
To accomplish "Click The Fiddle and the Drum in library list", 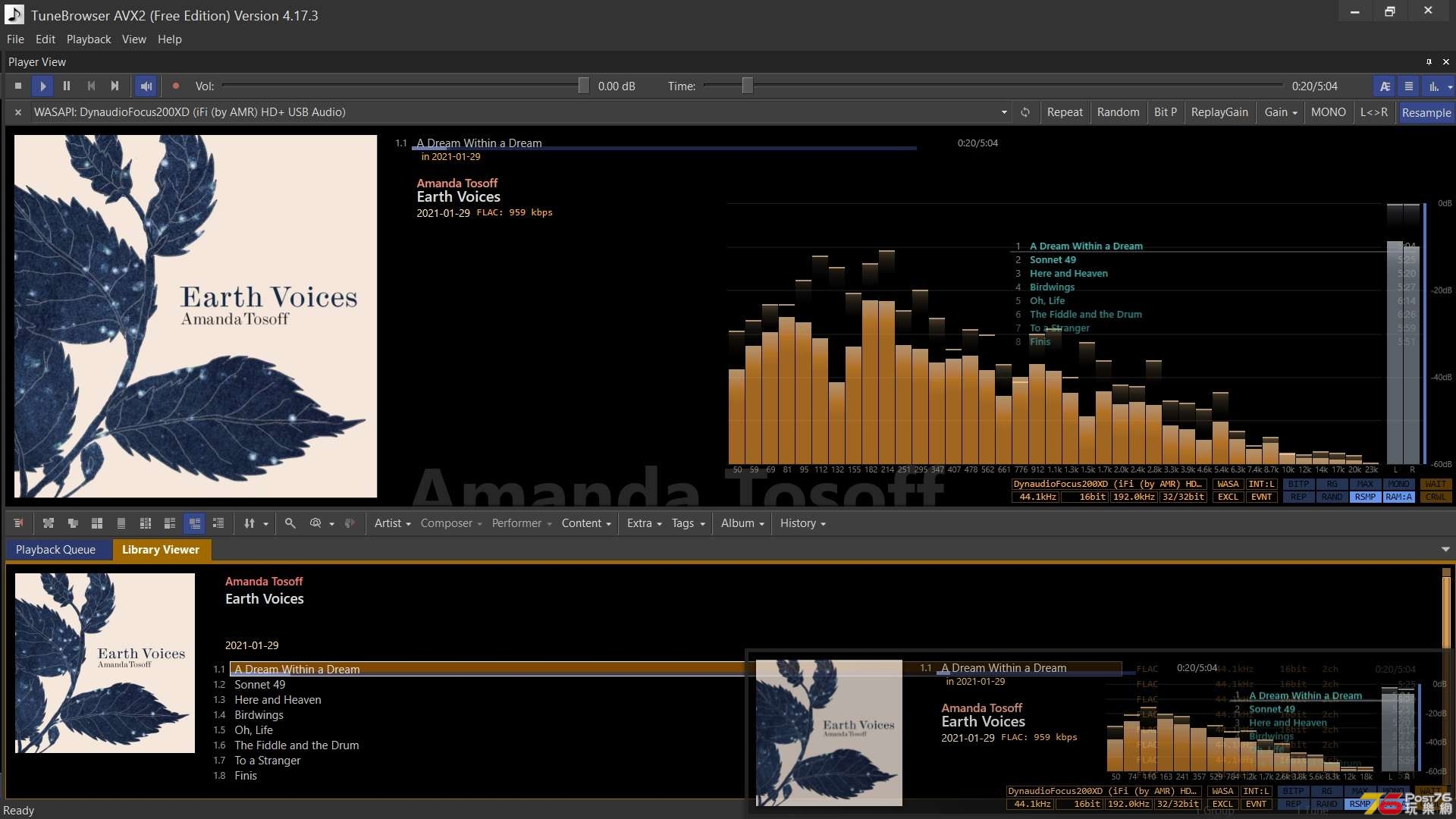I will point(297,745).
